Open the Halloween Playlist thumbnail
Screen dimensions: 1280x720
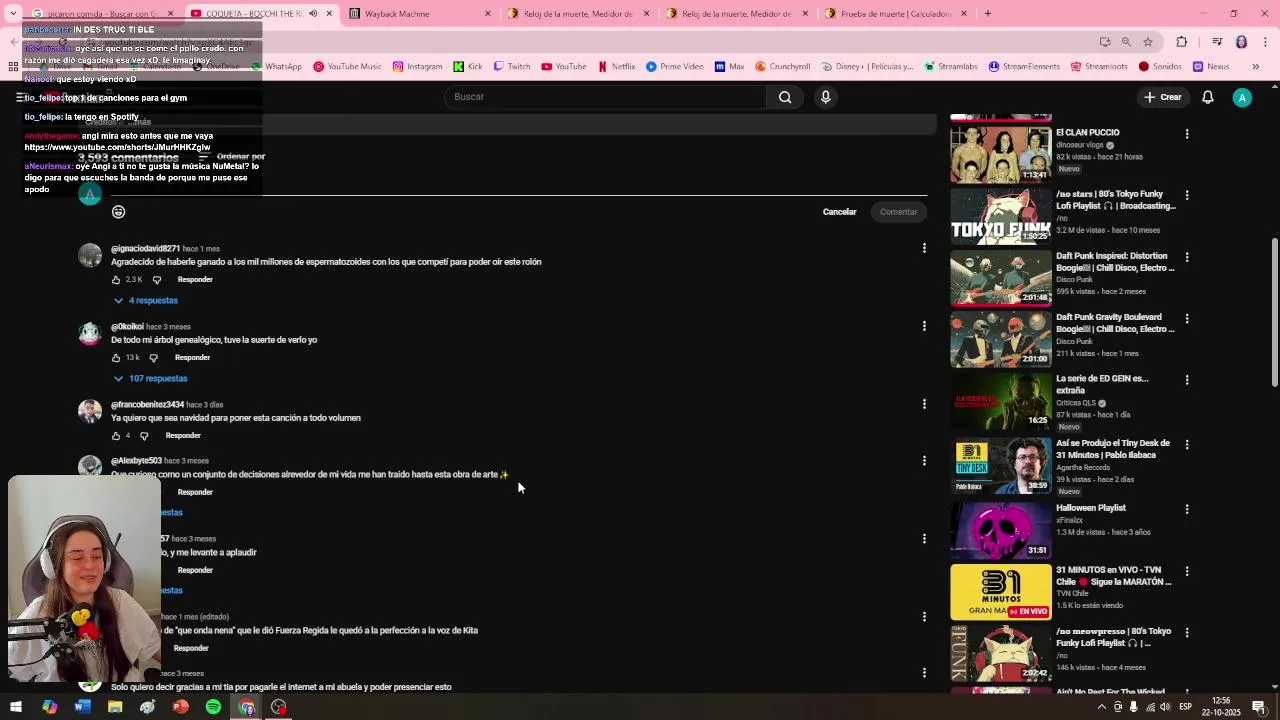(x=1001, y=530)
